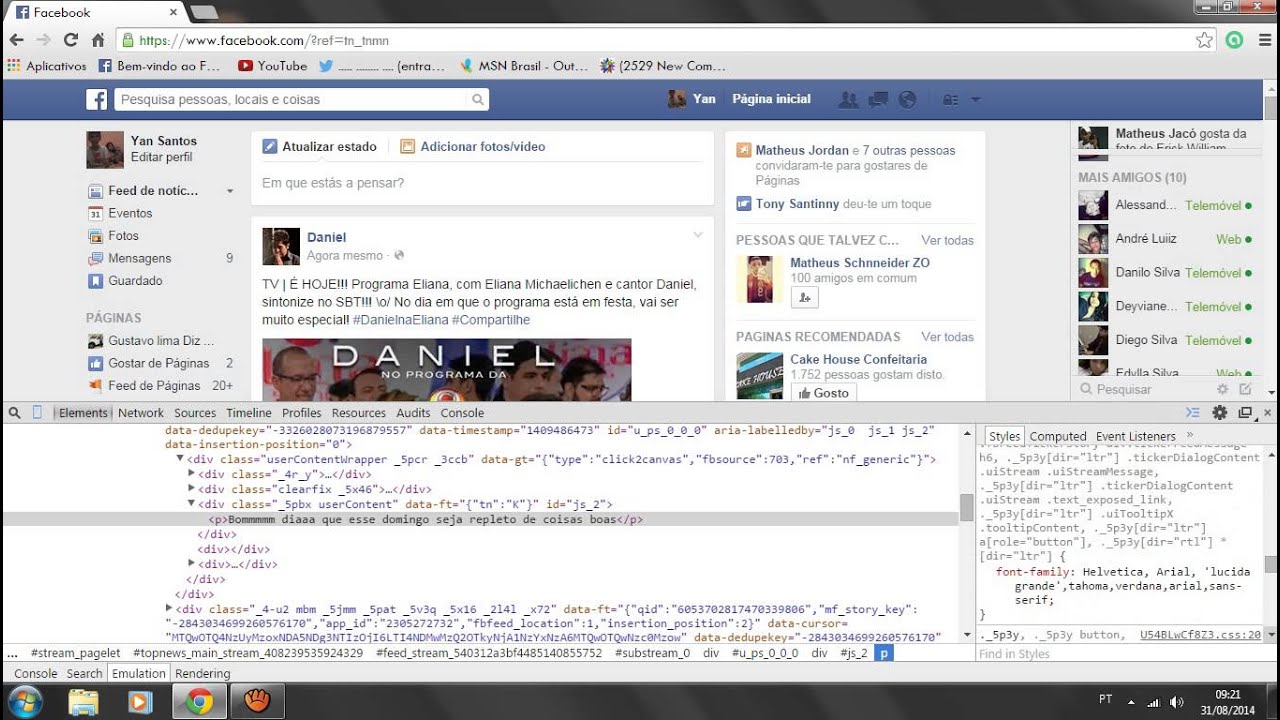Open the Daniel post options chevron
The width and height of the screenshot is (1280, 720).
click(698, 235)
